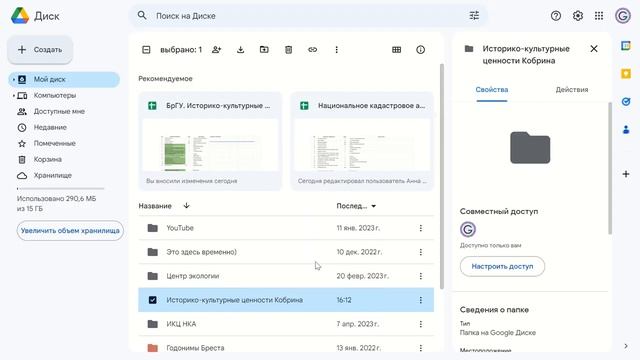
Task: Click the Поиск на Диске search field
Action: [x=308, y=16]
